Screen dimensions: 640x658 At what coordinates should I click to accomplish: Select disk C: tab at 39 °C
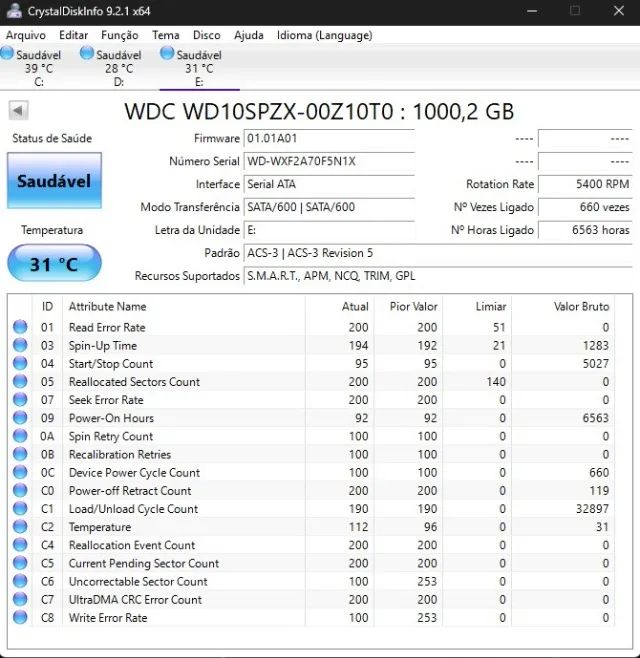(39, 68)
